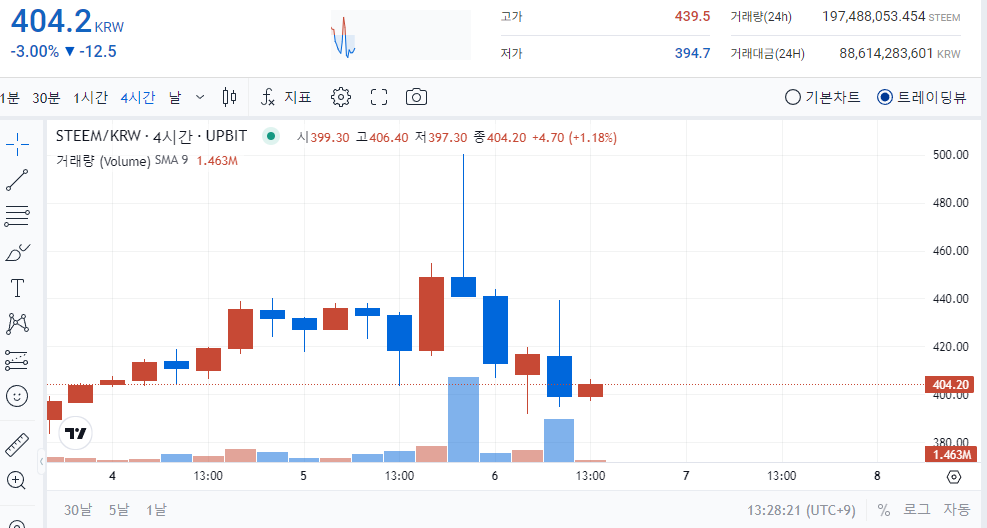Expand the time interval dropdown chevron

pyautogui.click(x=200, y=97)
